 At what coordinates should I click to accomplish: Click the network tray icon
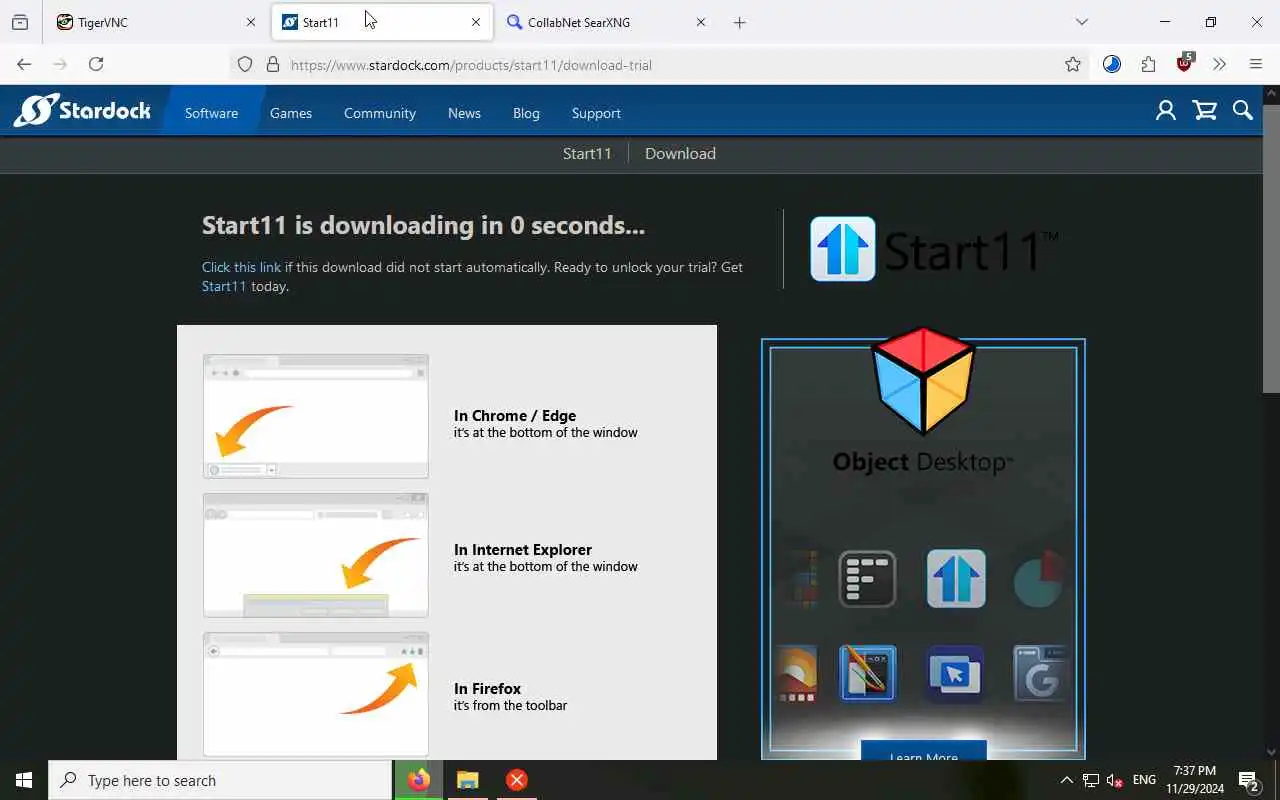pos(1091,780)
